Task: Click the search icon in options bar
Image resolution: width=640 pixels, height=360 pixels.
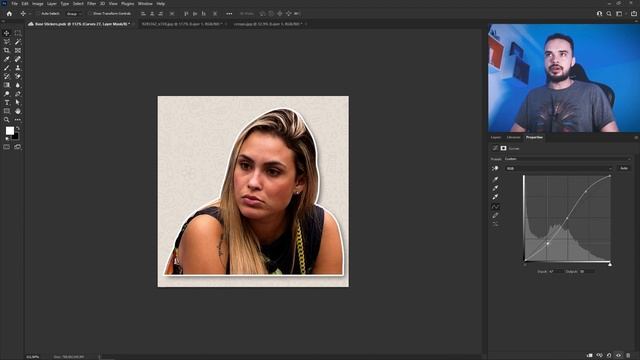Action: pos(609,13)
